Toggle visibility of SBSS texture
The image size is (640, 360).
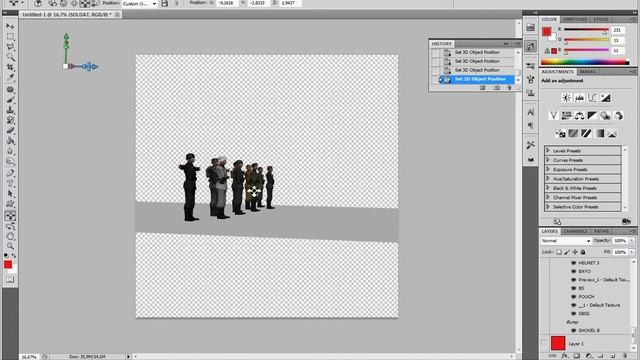coord(573,313)
